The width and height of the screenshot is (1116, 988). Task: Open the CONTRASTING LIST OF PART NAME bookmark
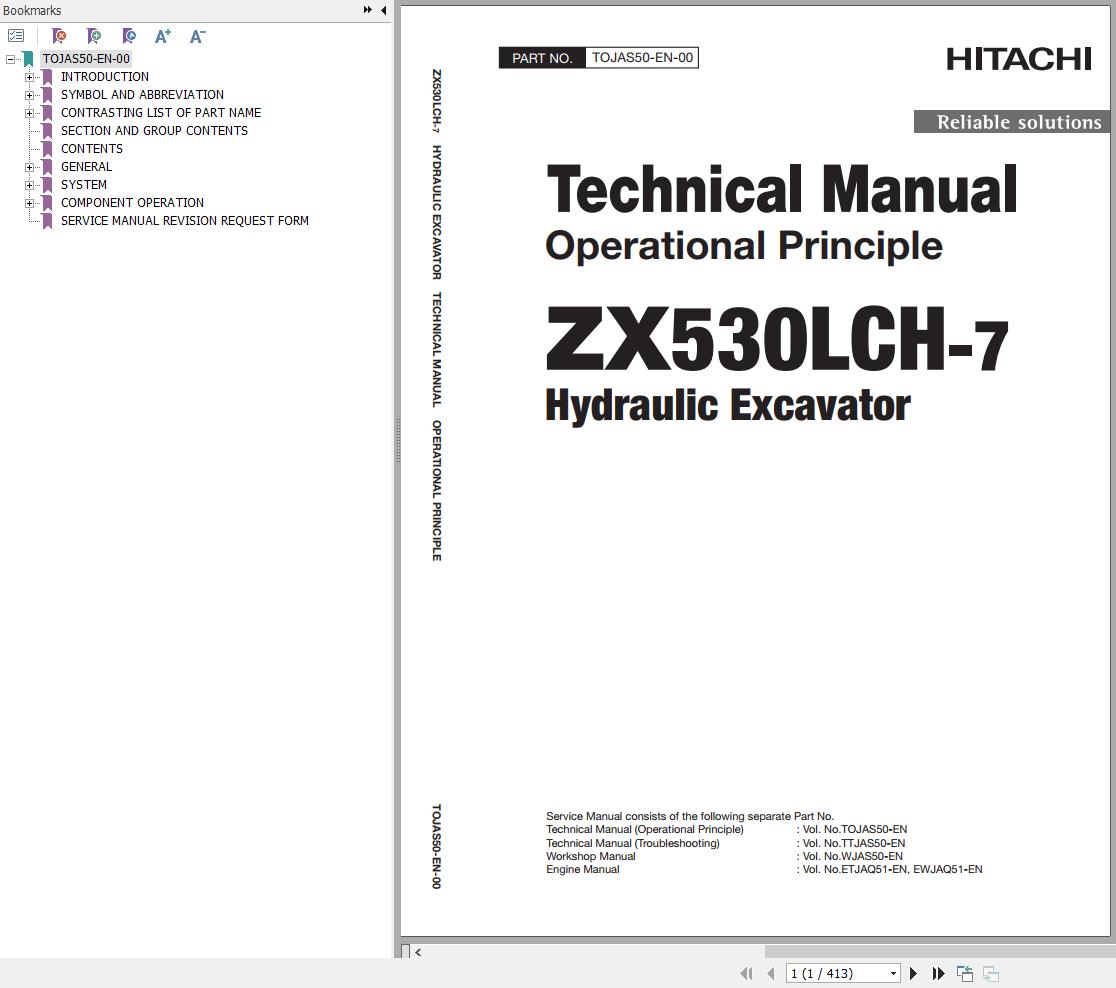(x=161, y=112)
